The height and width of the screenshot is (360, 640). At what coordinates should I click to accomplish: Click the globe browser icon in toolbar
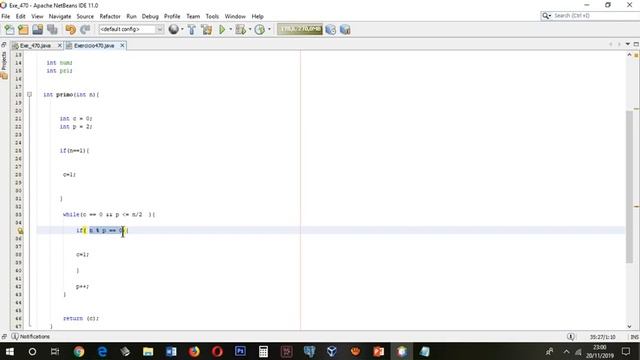173,29
